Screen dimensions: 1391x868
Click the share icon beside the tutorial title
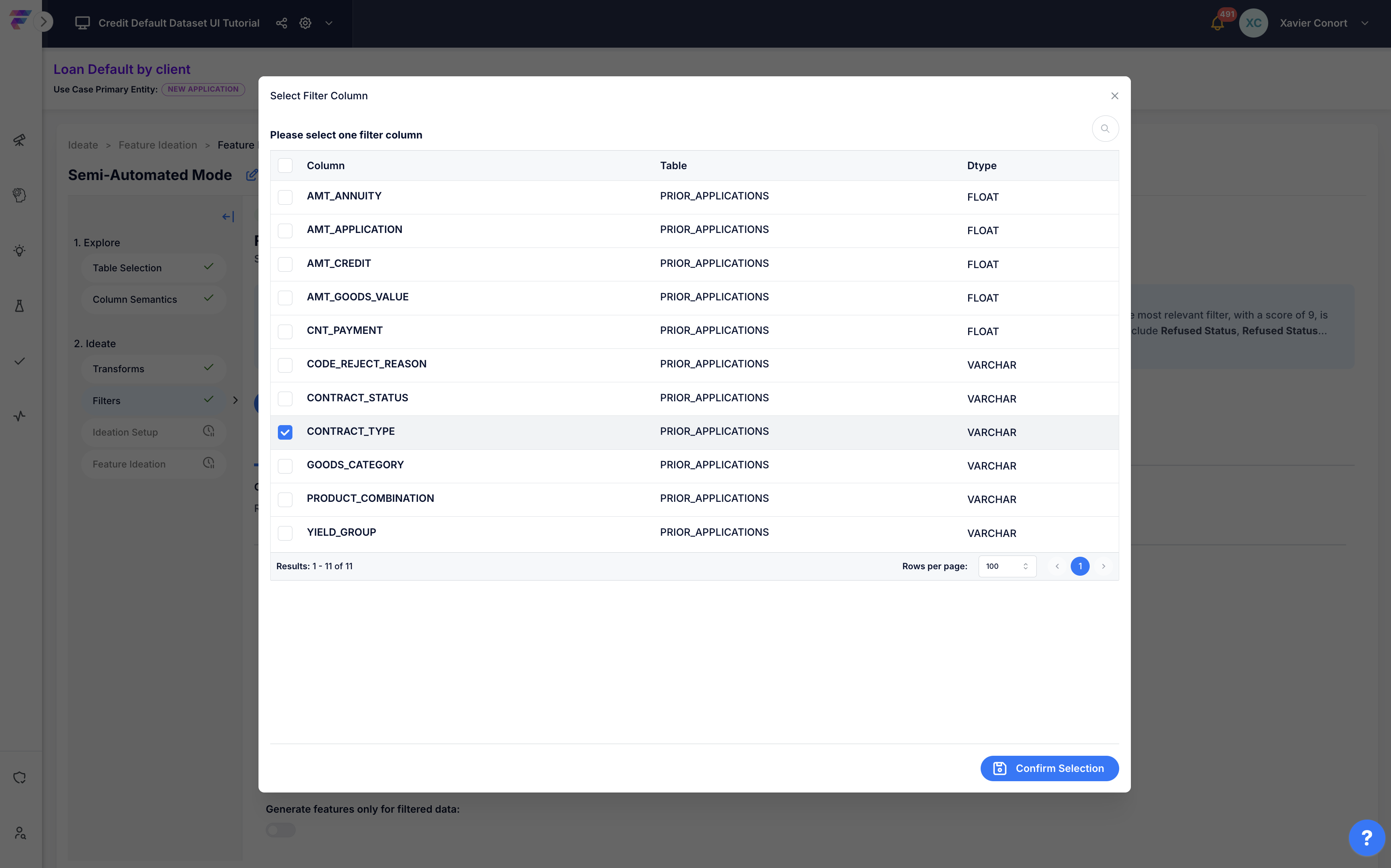pos(282,23)
